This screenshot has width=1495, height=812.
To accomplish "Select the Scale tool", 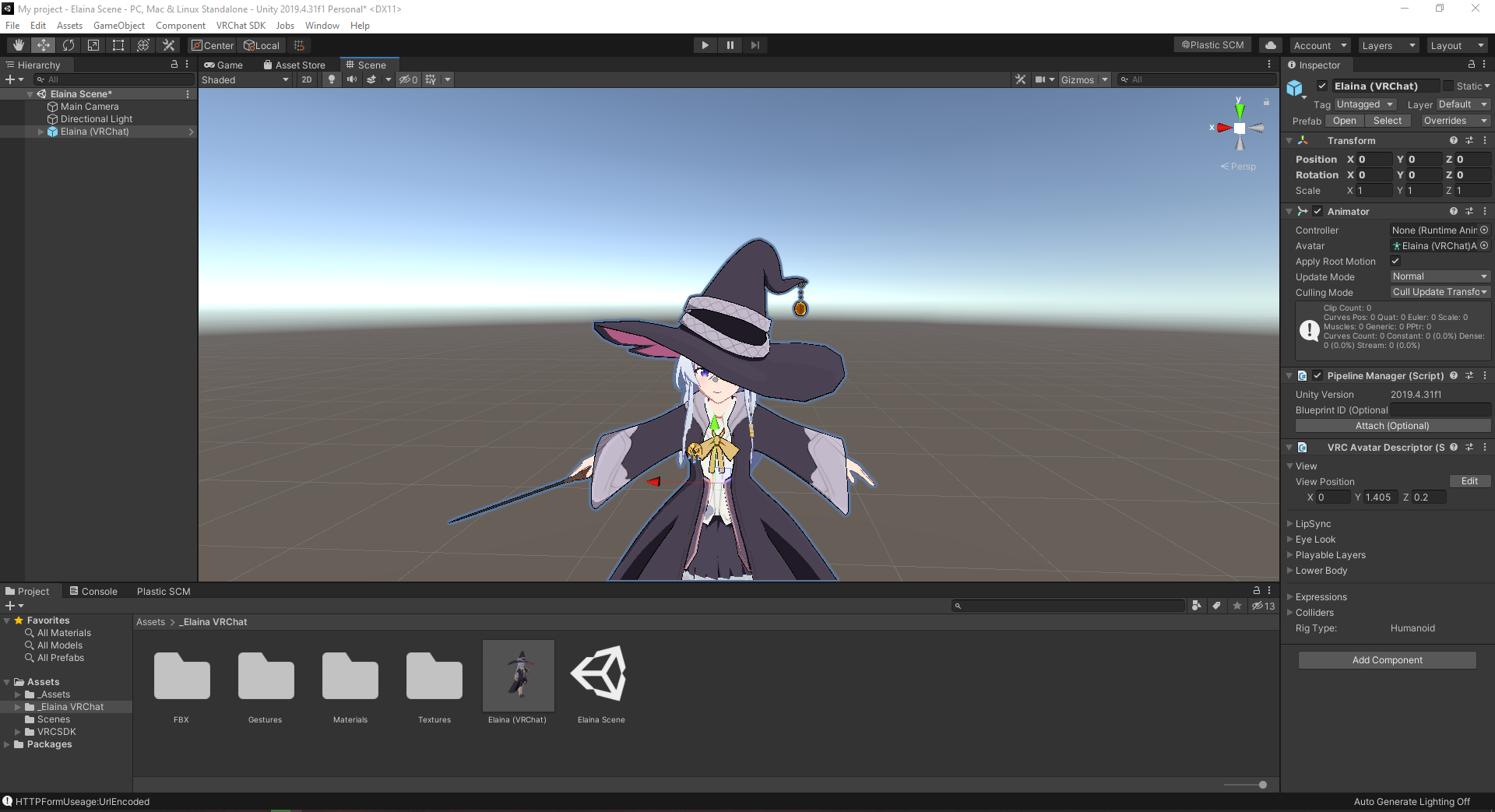I will (x=93, y=45).
